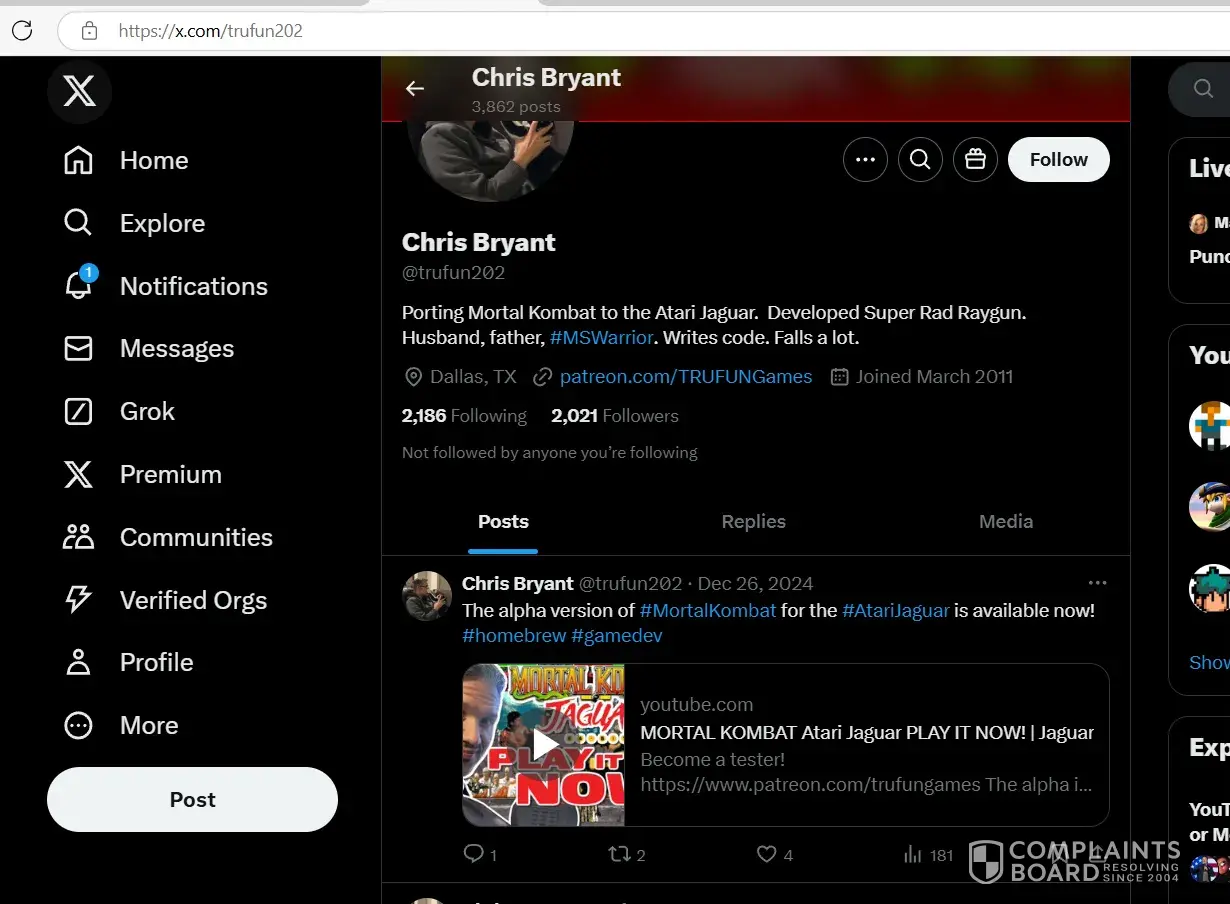Screen dimensions: 1230x904
Task: Go back using the arrow icon
Action: click(415, 89)
